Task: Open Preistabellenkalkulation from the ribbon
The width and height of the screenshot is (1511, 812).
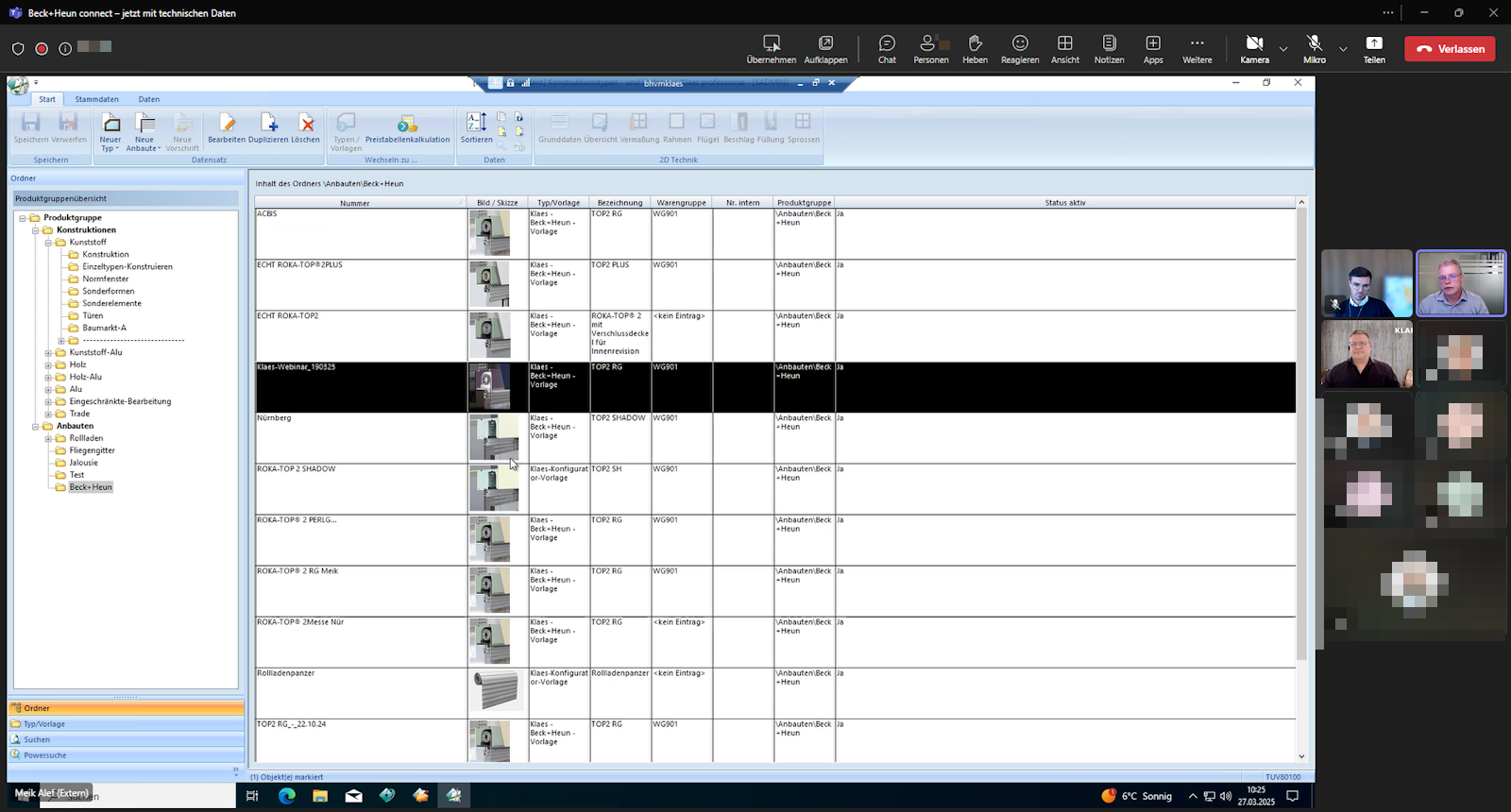Action: pos(407,130)
